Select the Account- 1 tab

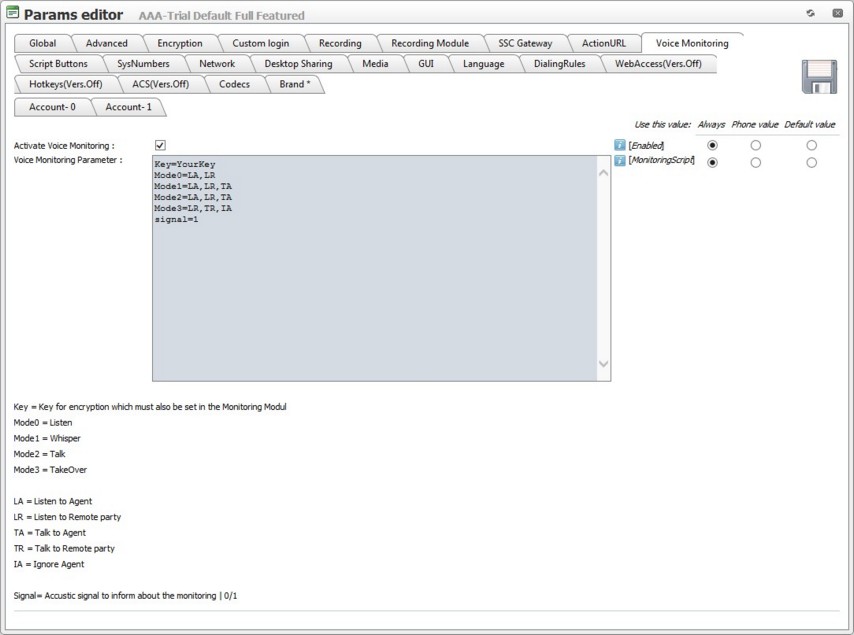point(128,107)
